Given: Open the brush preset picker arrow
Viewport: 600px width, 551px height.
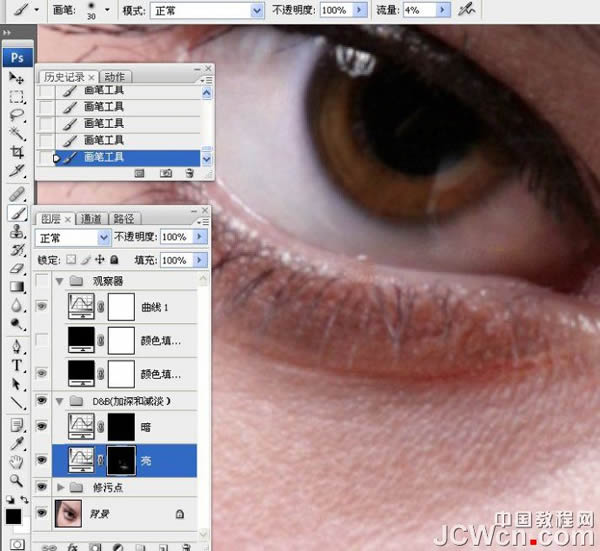Looking at the screenshot, I should coord(107,10).
